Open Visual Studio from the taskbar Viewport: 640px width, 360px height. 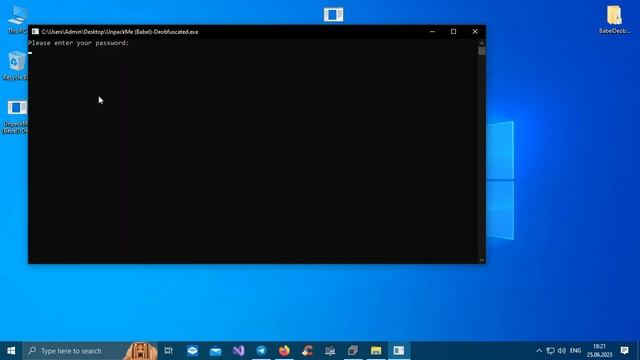(x=239, y=351)
